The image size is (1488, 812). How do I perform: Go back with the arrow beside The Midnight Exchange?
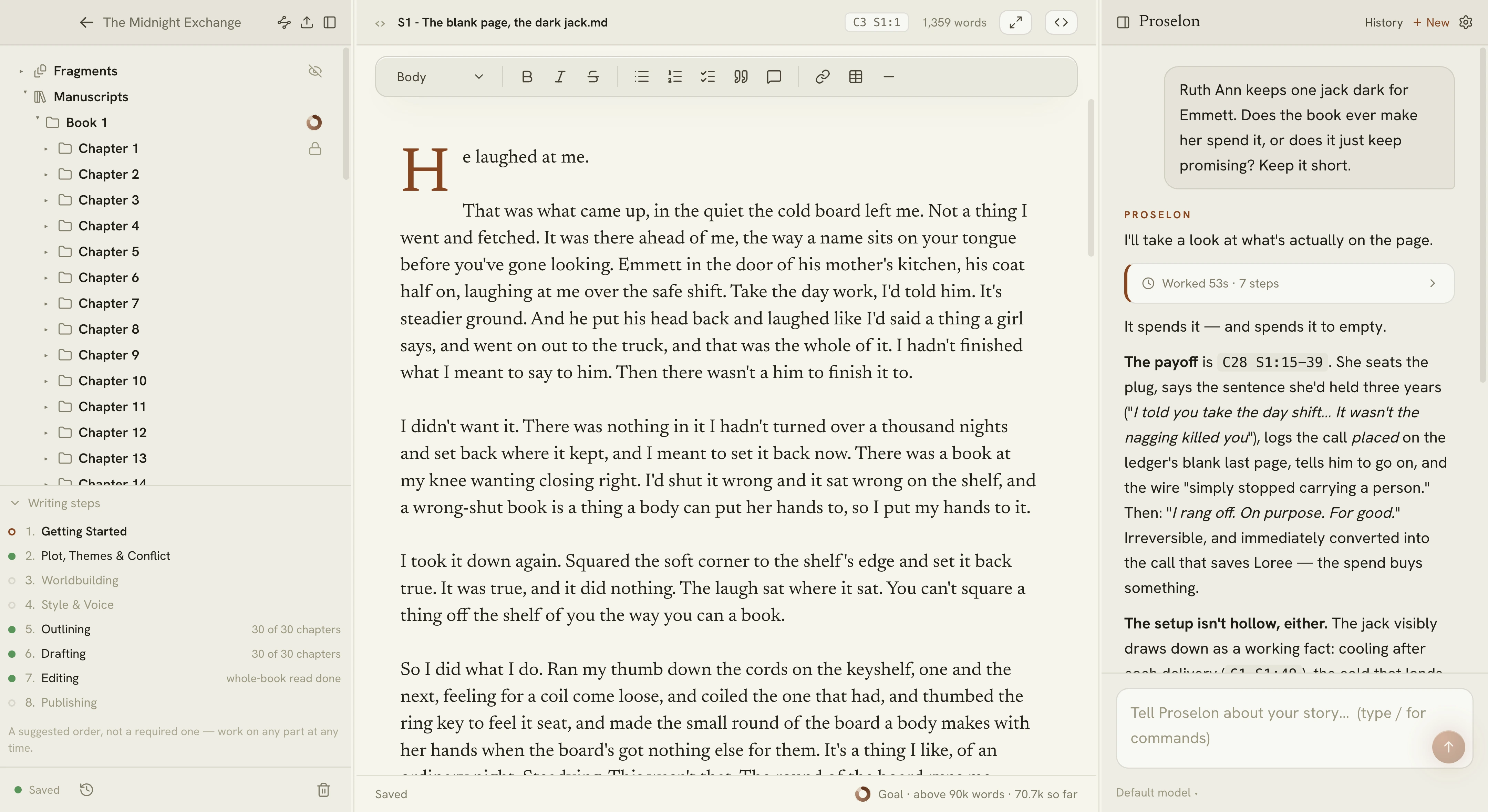pos(86,22)
